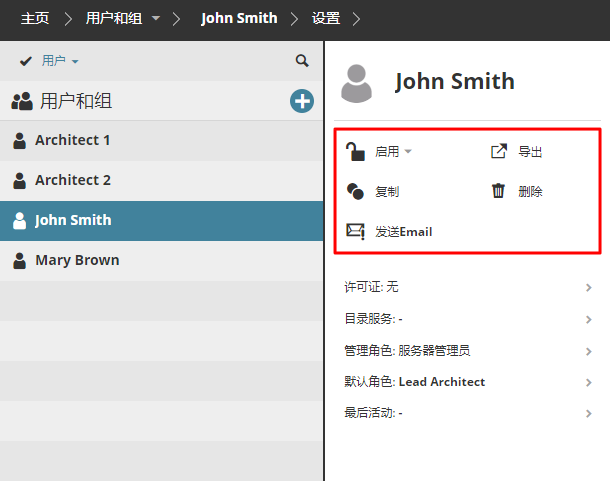Select John Smith in the breadcrumb
This screenshot has width=610, height=481.
point(239,18)
